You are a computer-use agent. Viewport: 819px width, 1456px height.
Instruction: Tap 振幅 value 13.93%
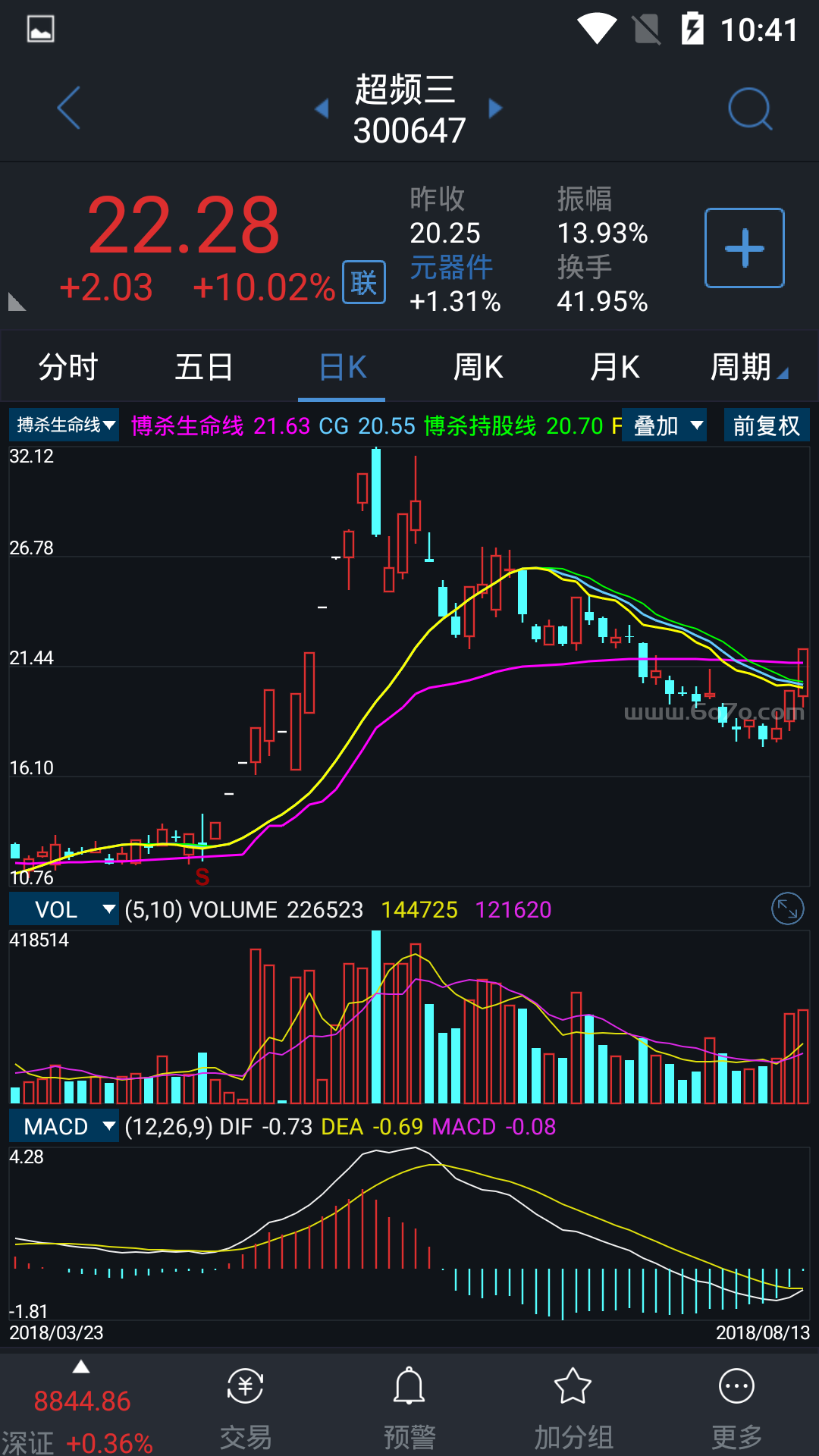click(602, 233)
